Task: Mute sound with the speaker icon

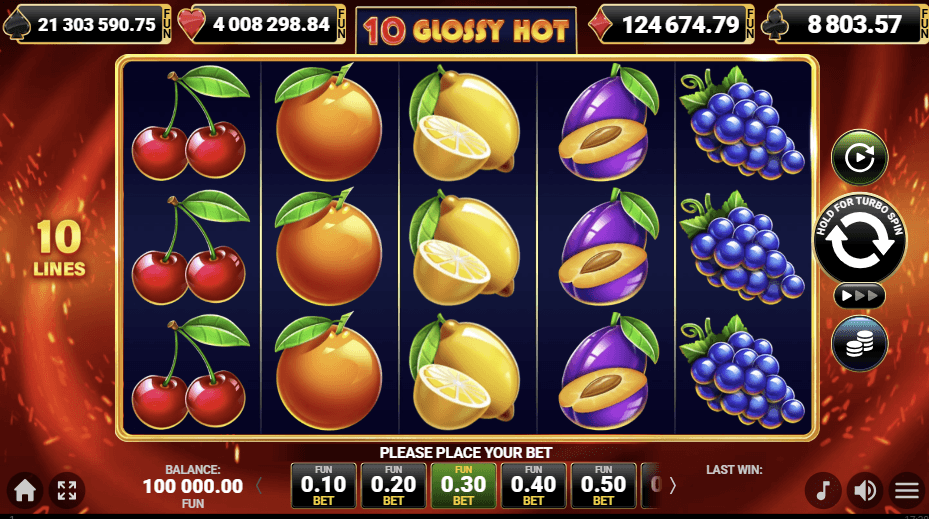Action: click(865, 491)
